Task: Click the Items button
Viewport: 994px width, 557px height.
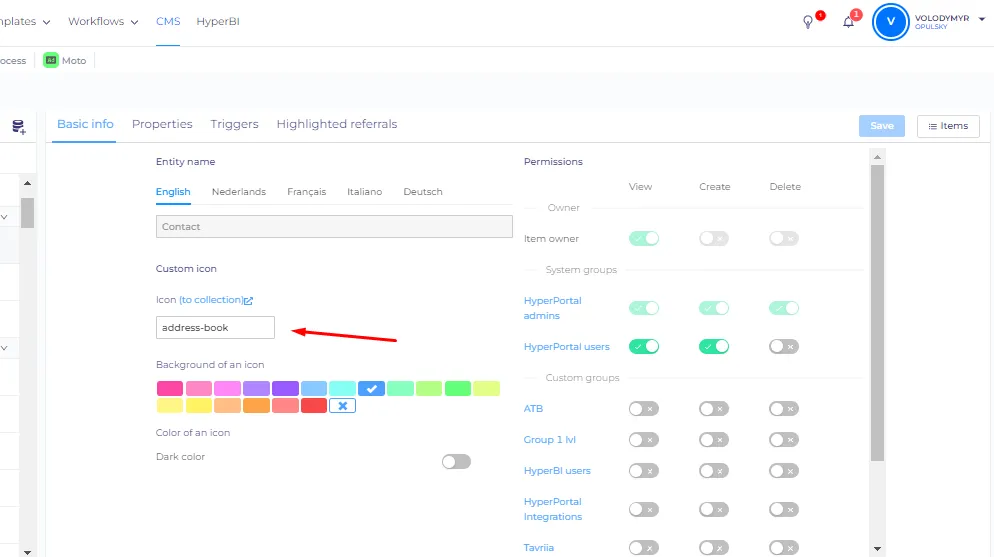Action: point(948,125)
